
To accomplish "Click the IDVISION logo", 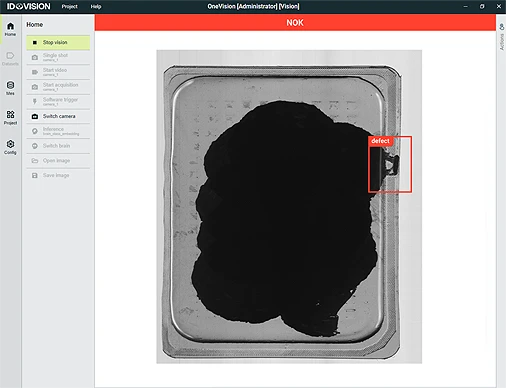I will coord(29,6).
